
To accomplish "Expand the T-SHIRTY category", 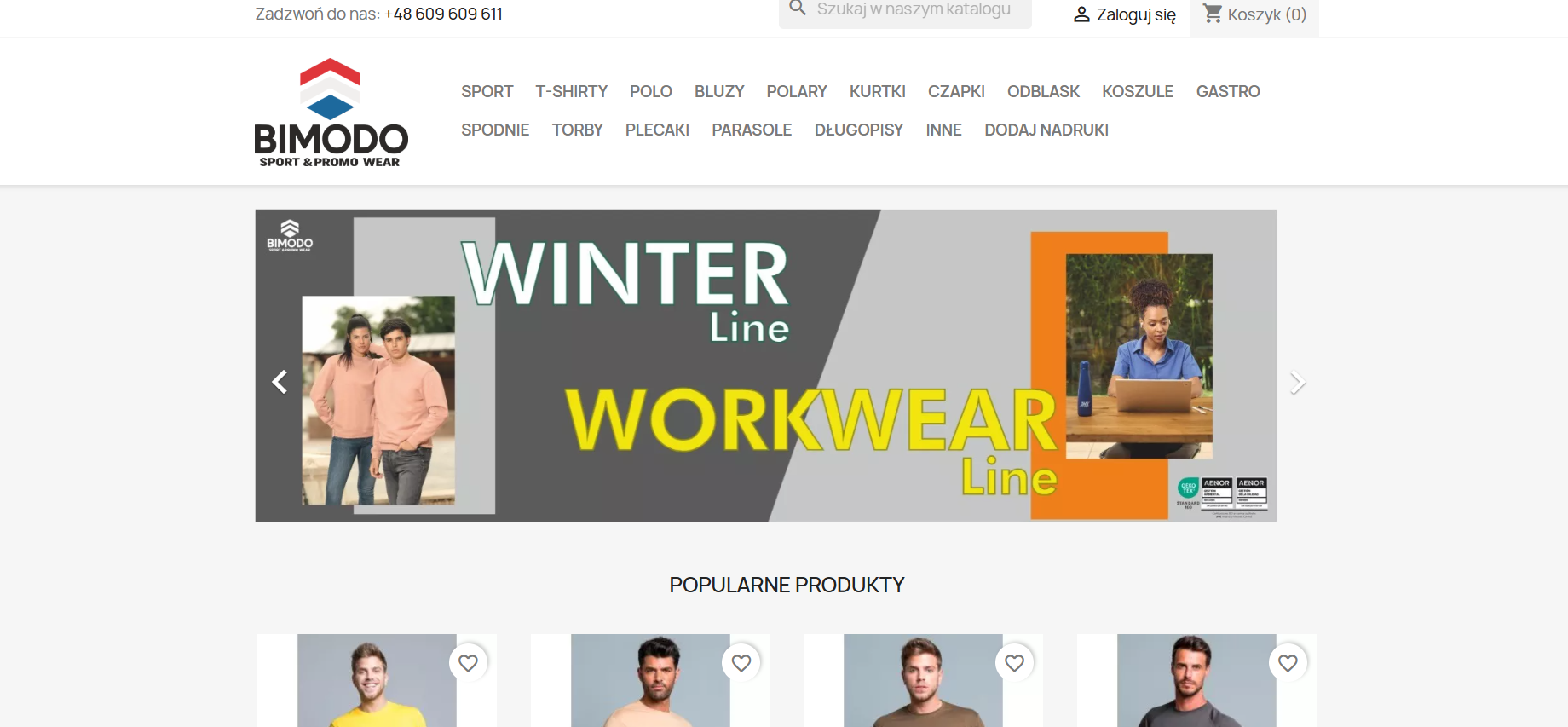I will pos(571,91).
